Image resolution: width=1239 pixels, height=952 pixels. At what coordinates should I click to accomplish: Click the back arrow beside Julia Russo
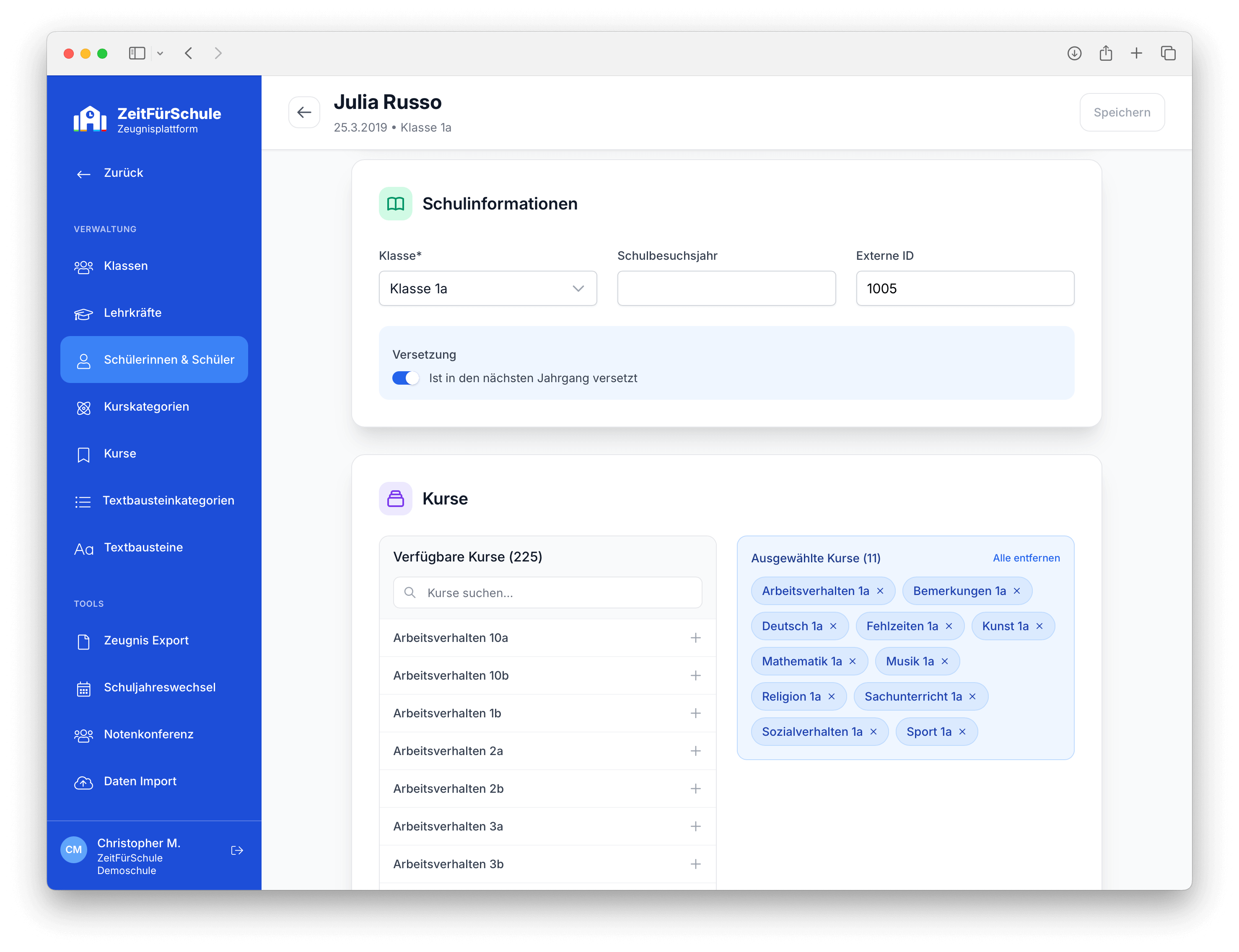click(x=304, y=112)
